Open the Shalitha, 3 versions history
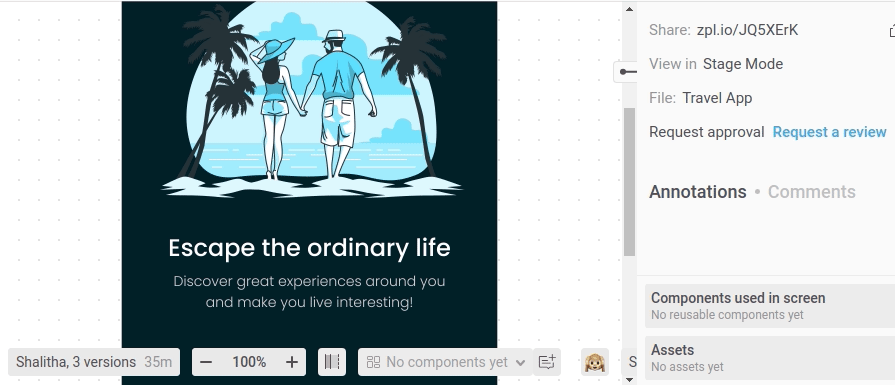 pos(94,362)
